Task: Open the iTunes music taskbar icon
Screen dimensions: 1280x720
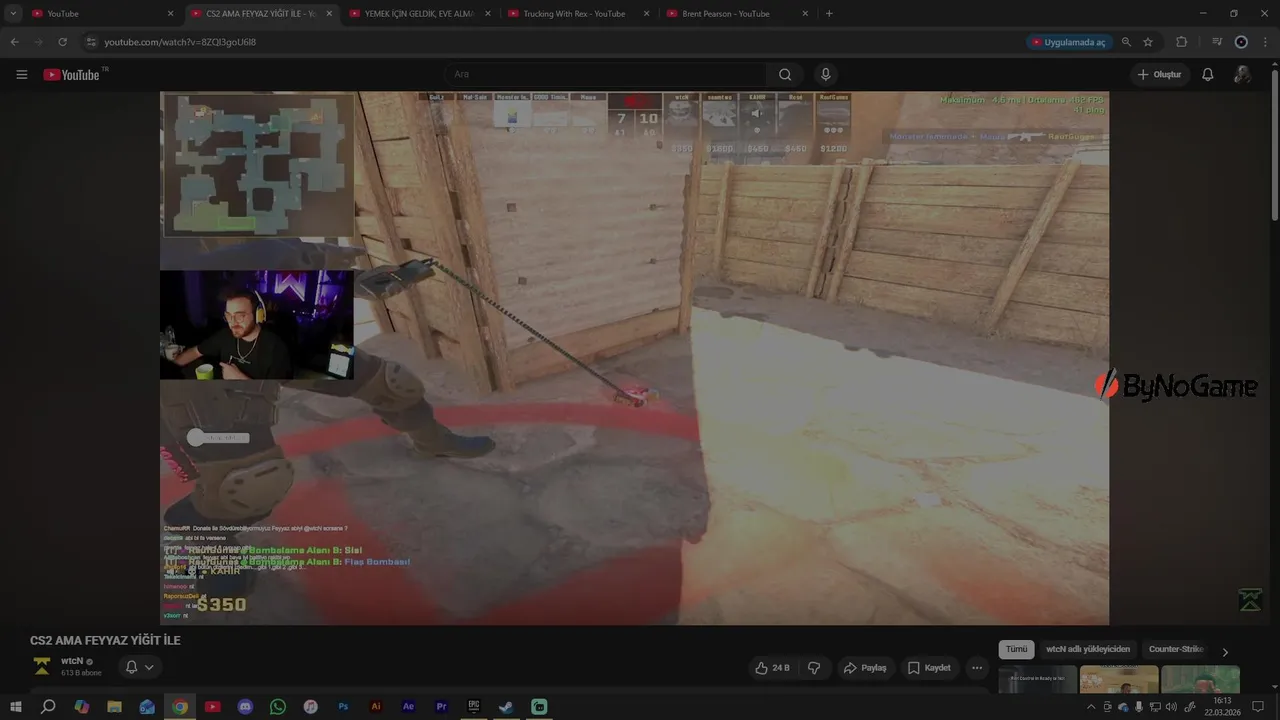Action: pos(310,706)
